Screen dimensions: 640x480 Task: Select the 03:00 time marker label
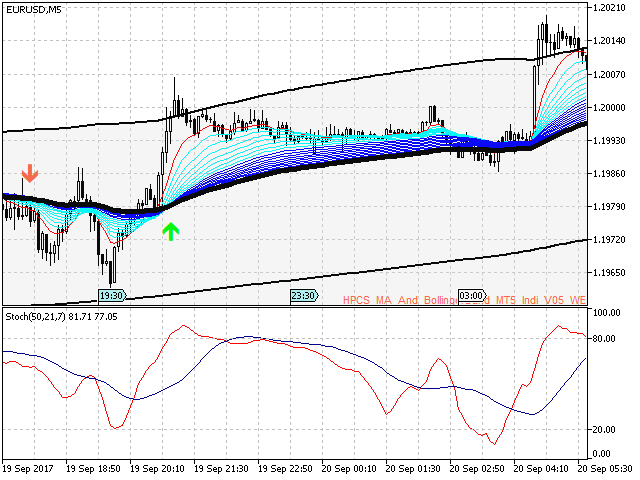[472, 295]
